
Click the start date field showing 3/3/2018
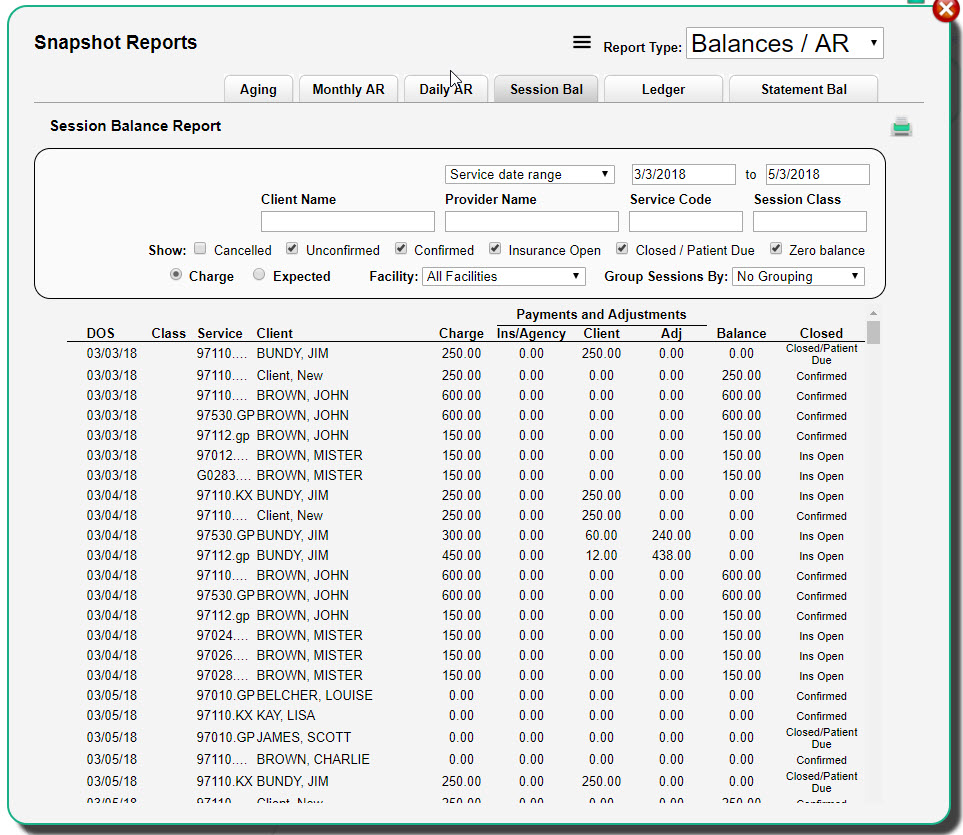pos(684,174)
